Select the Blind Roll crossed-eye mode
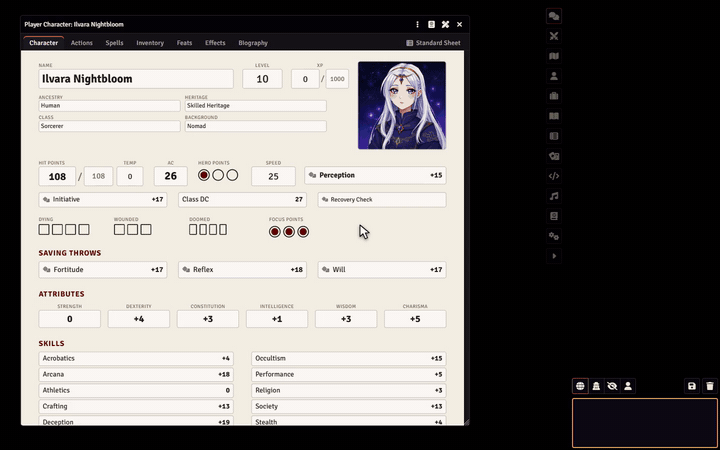 tap(612, 386)
